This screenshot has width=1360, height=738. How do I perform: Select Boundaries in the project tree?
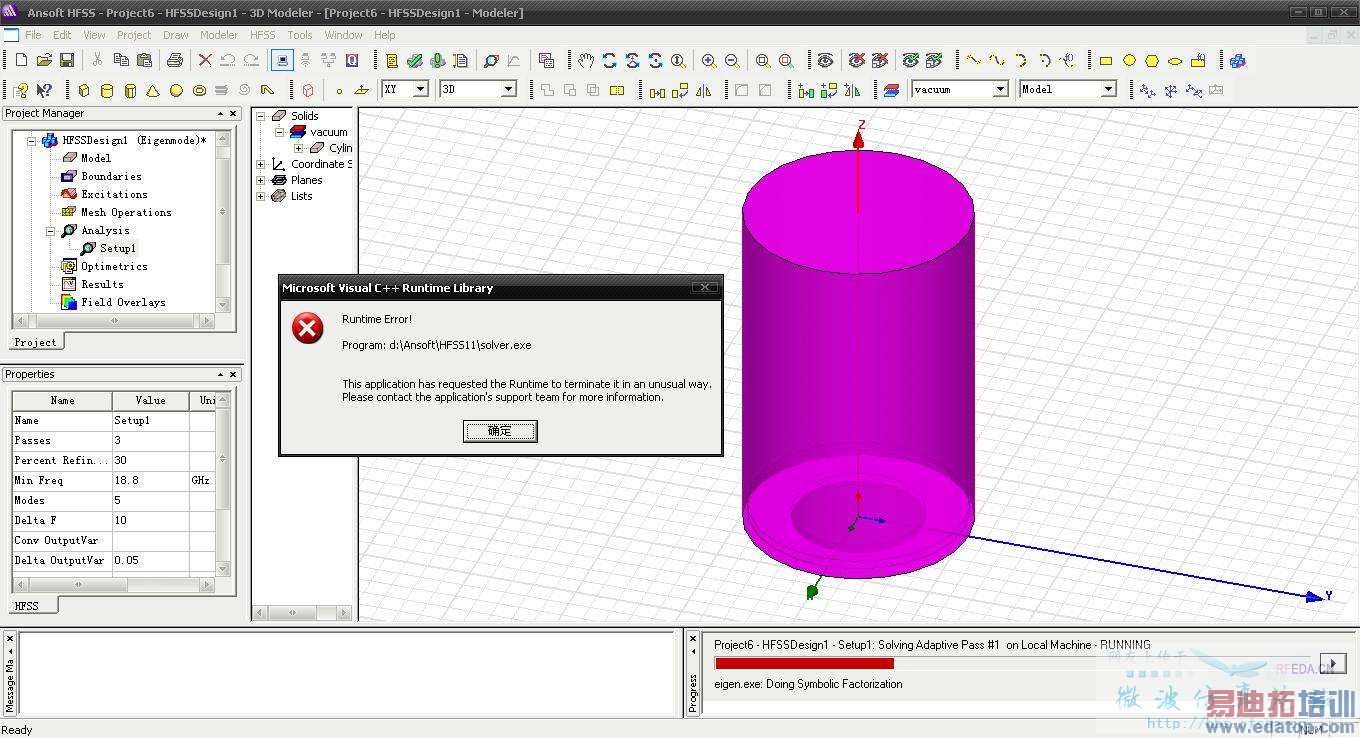coord(111,177)
